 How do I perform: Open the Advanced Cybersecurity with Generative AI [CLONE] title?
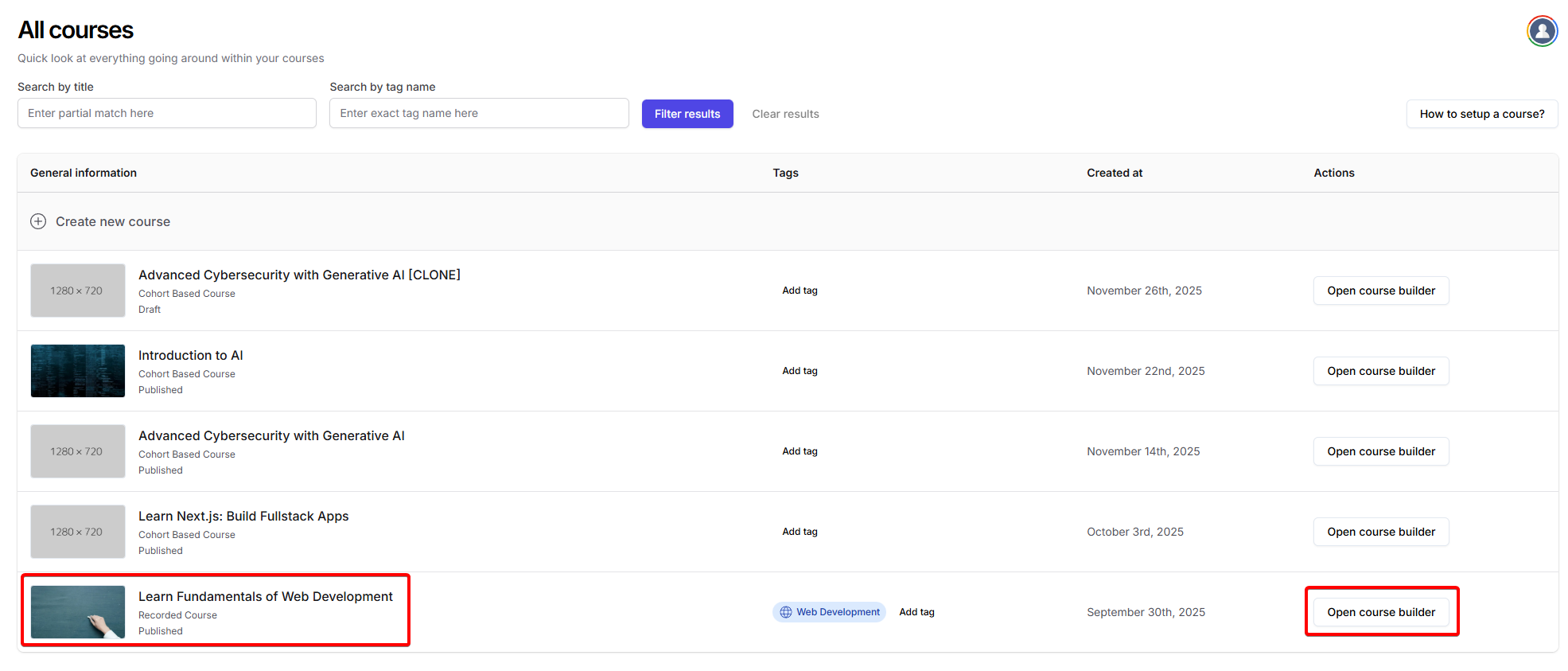coord(299,275)
